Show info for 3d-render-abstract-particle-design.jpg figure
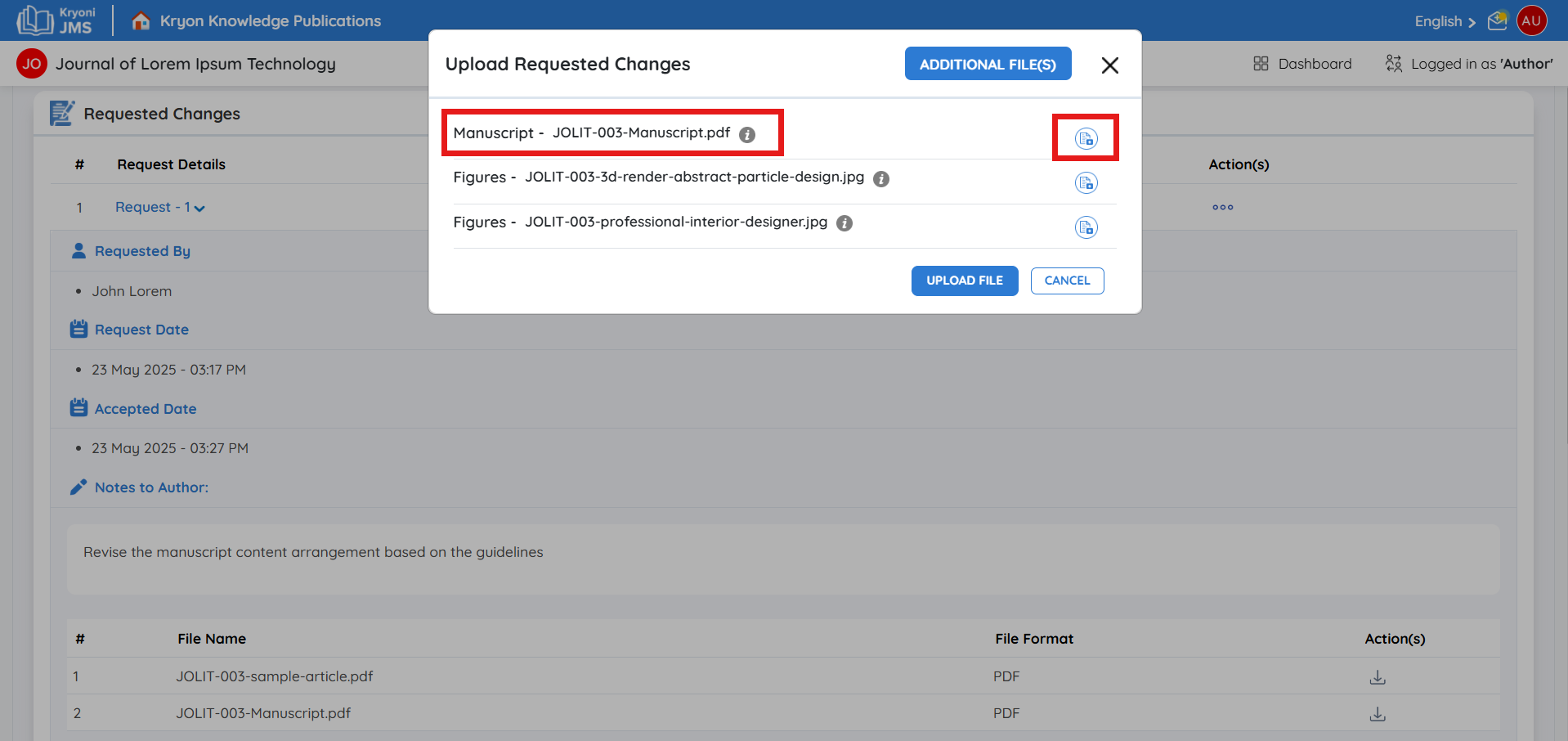Screen dimensions: 1568x741 pos(881,179)
